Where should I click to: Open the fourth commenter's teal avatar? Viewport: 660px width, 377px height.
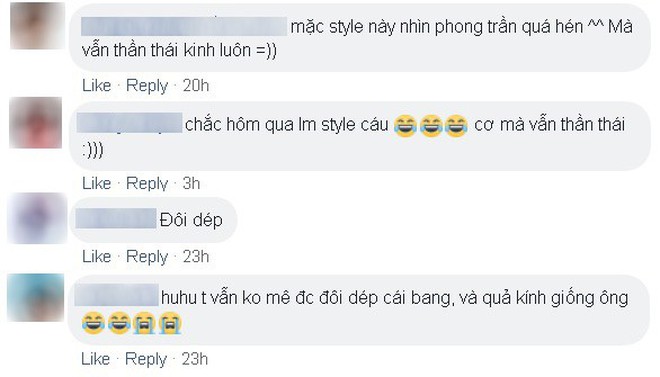[x=36, y=297]
